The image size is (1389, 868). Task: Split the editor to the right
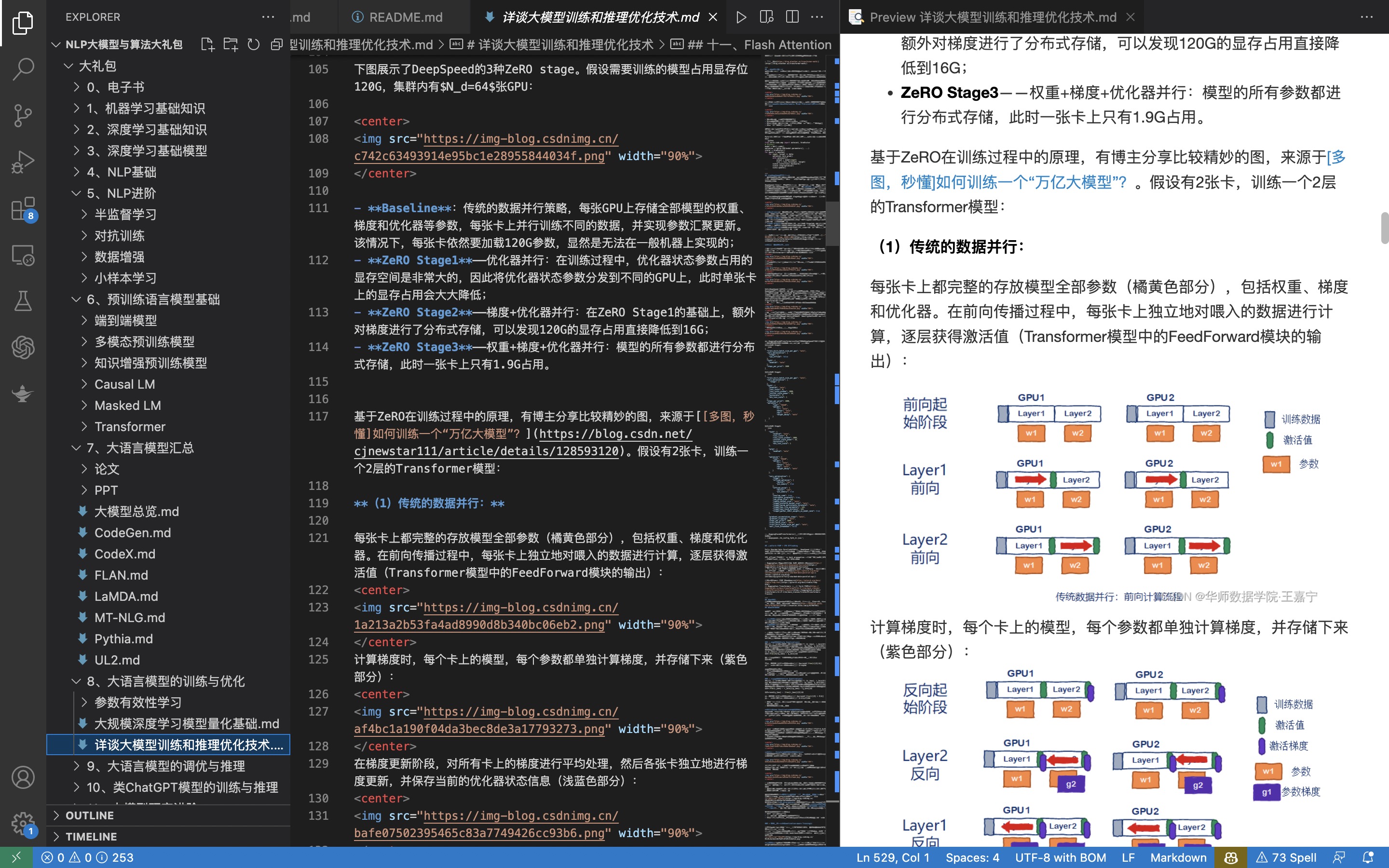click(x=792, y=17)
